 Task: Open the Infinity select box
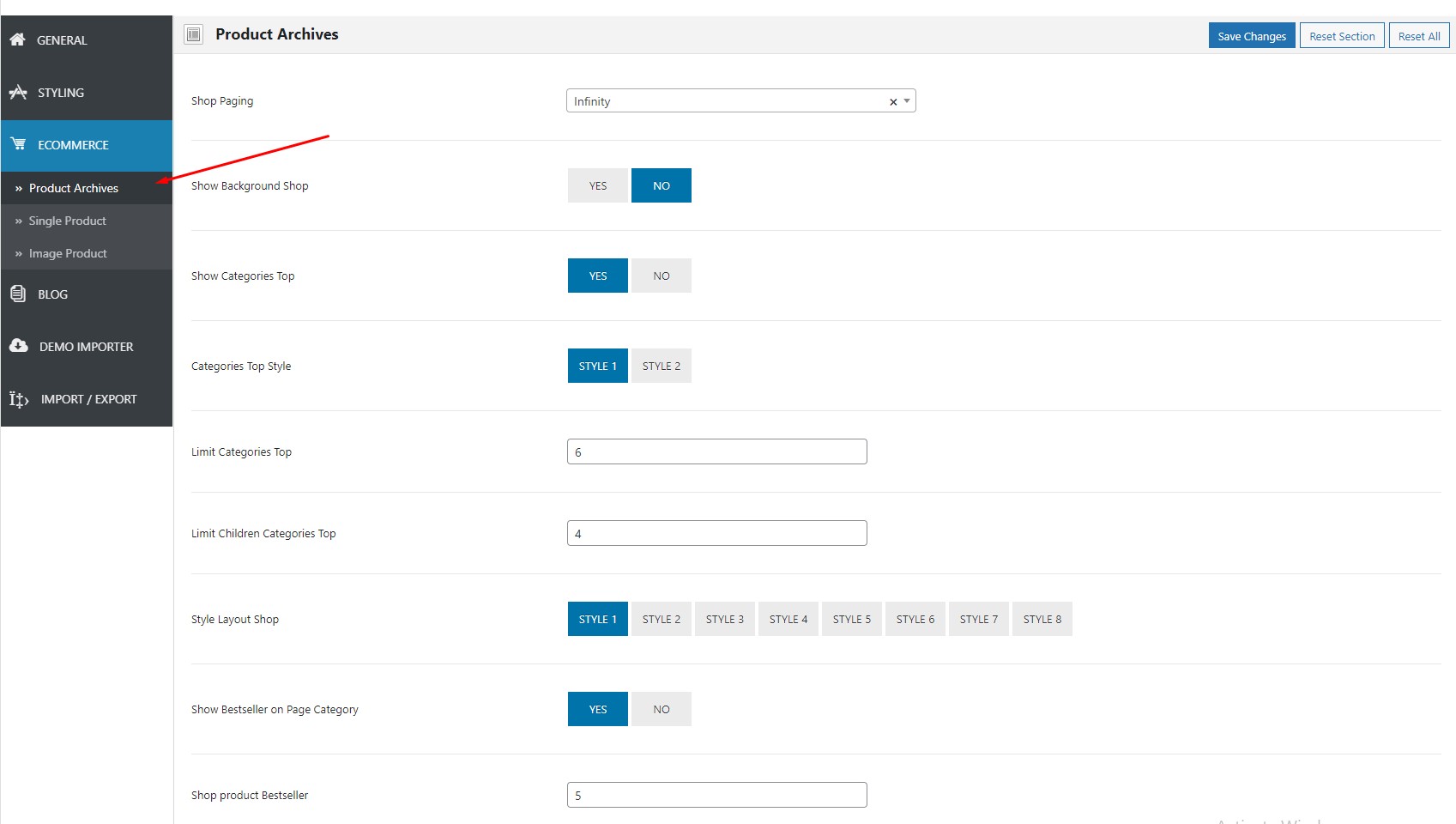tap(741, 101)
